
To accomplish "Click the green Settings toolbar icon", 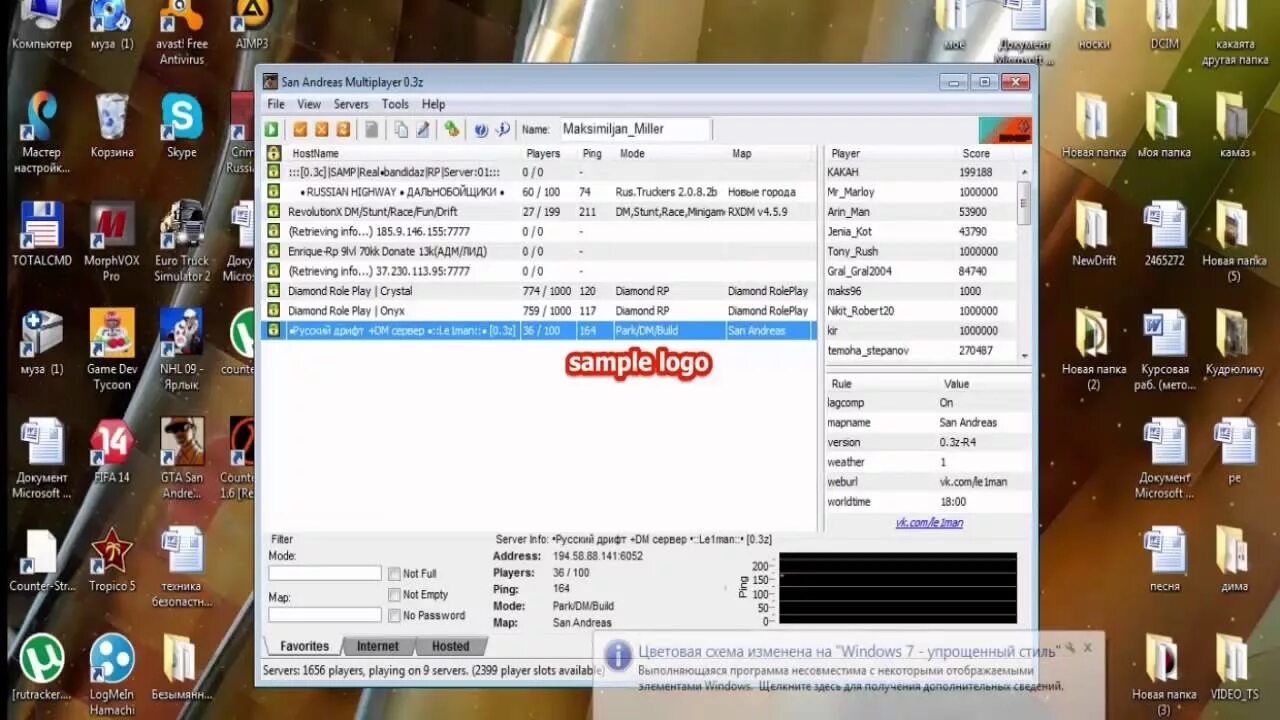I will [x=452, y=129].
